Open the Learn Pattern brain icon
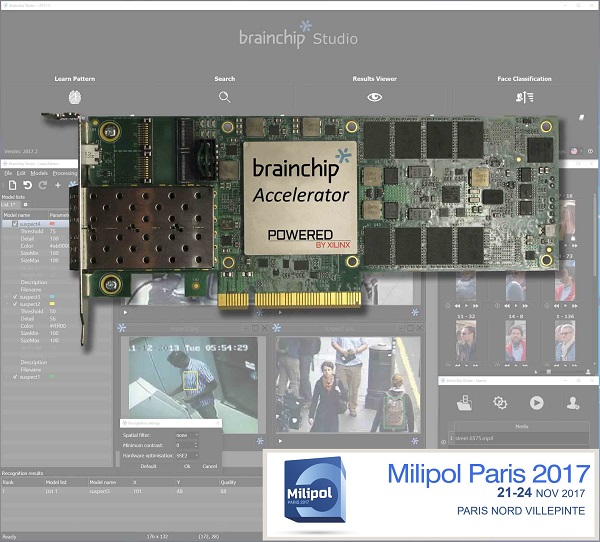600x542 pixels. coord(75,97)
